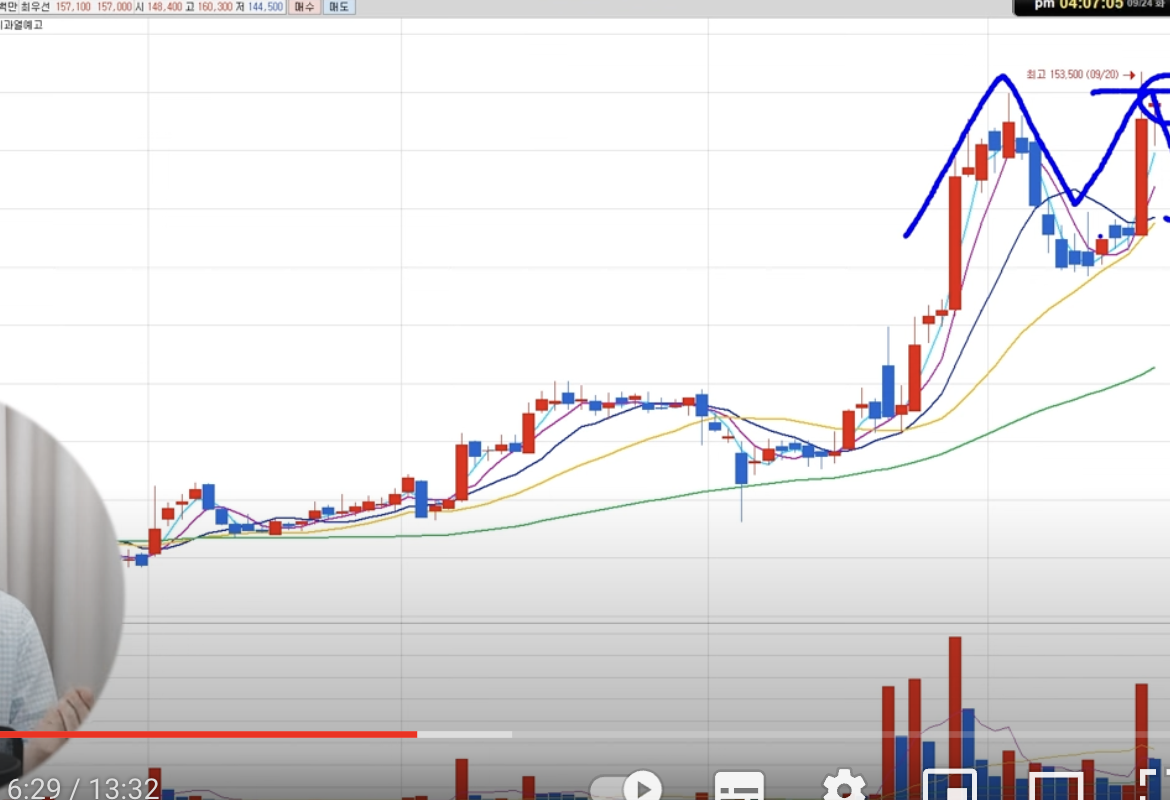The height and width of the screenshot is (800, 1170).
Task: Toggle the video autoplay switch
Action: pyautogui.click(x=625, y=787)
